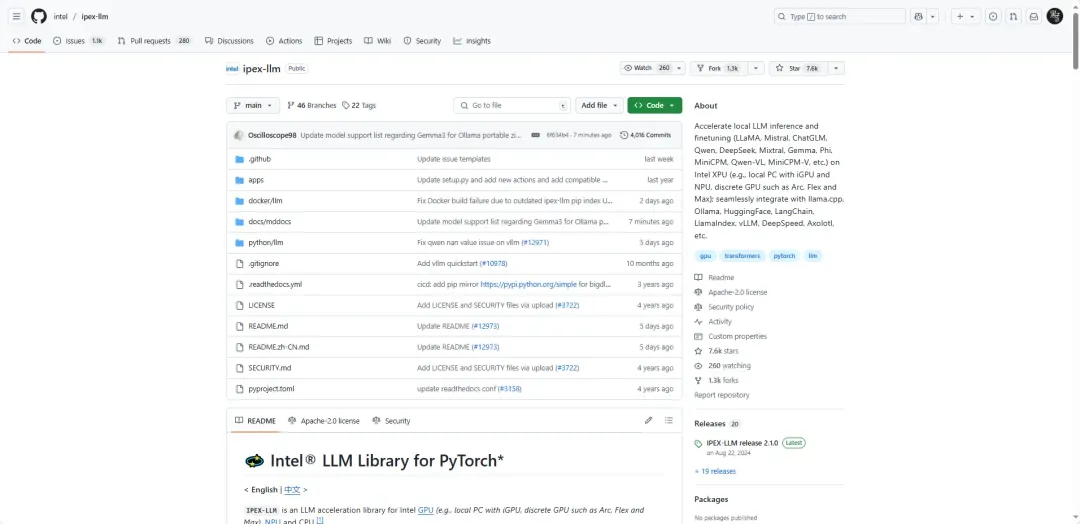
Task: Open the Discussions tab
Action: click(x=229, y=41)
